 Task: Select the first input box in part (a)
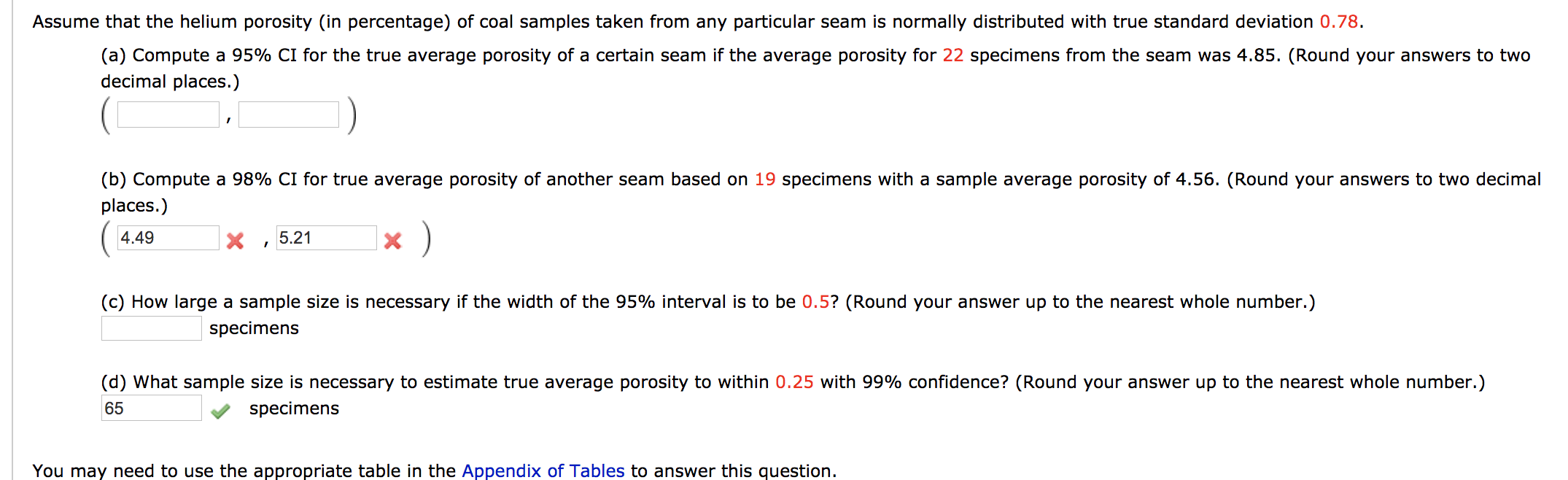coord(166,113)
